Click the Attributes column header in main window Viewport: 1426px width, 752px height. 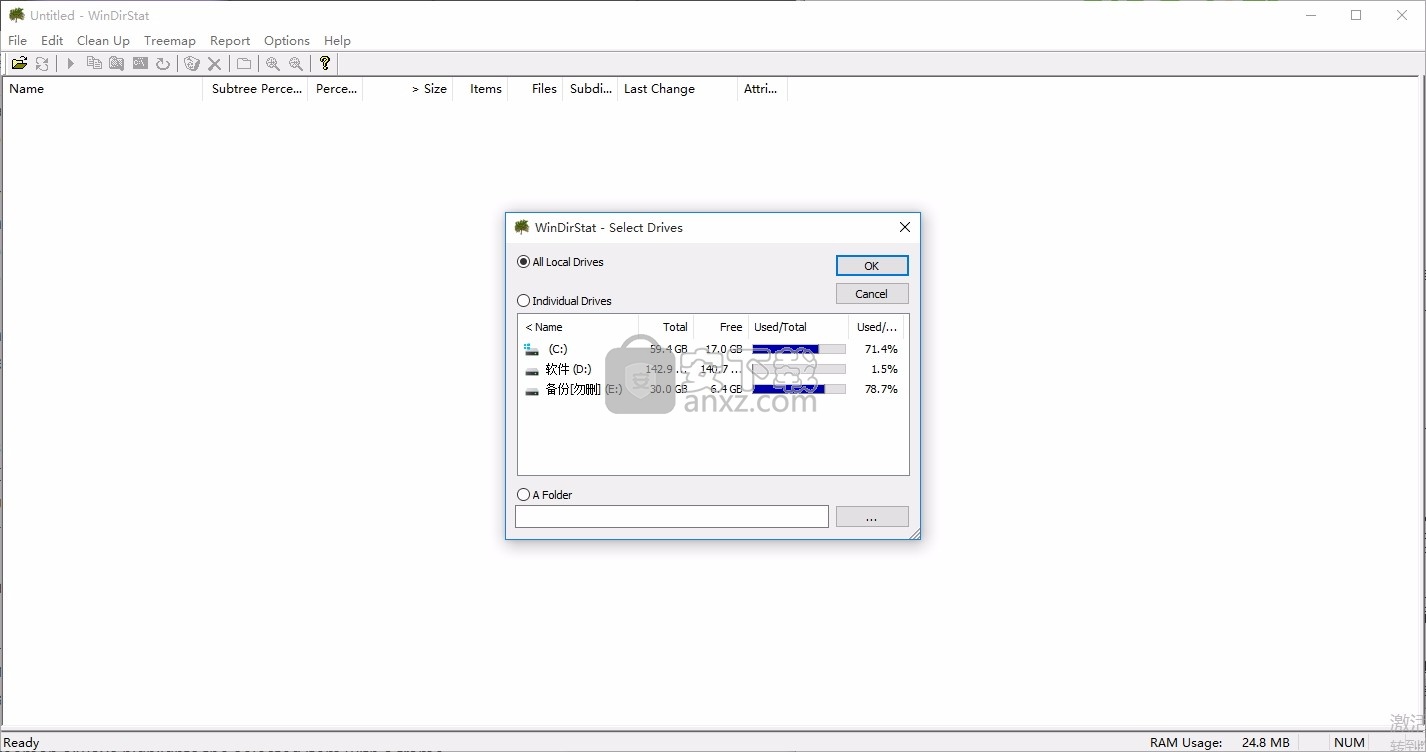[x=763, y=89]
